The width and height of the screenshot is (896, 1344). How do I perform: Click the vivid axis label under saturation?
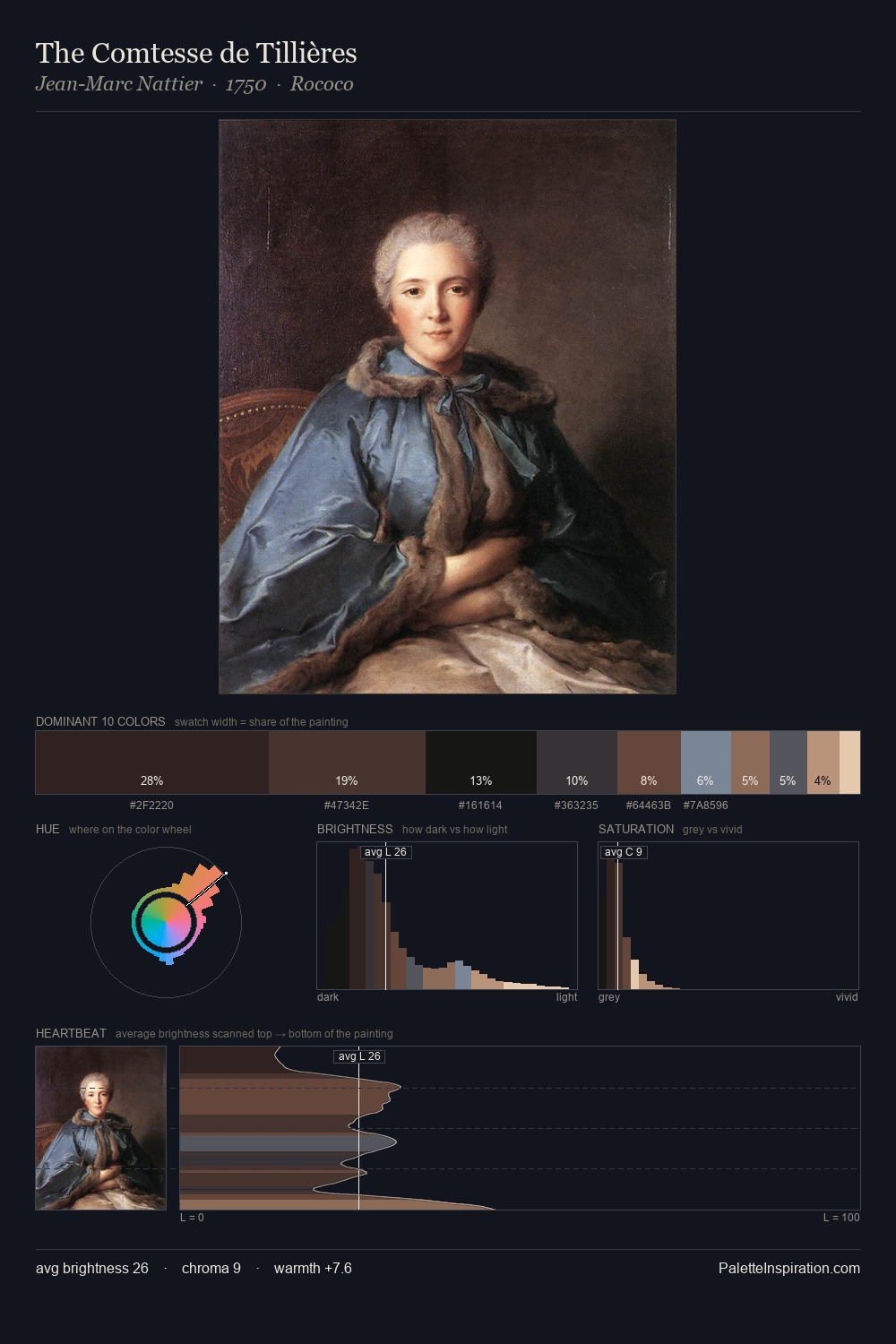(847, 997)
